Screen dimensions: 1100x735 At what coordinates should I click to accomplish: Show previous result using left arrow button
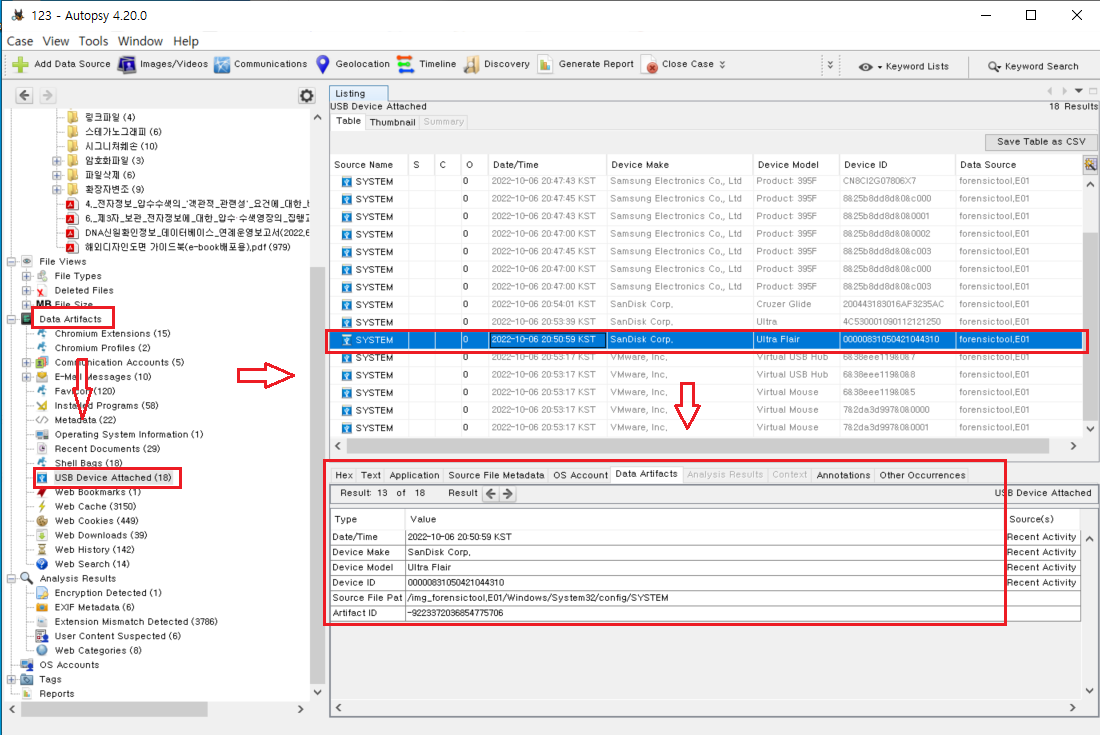pyautogui.click(x=491, y=494)
